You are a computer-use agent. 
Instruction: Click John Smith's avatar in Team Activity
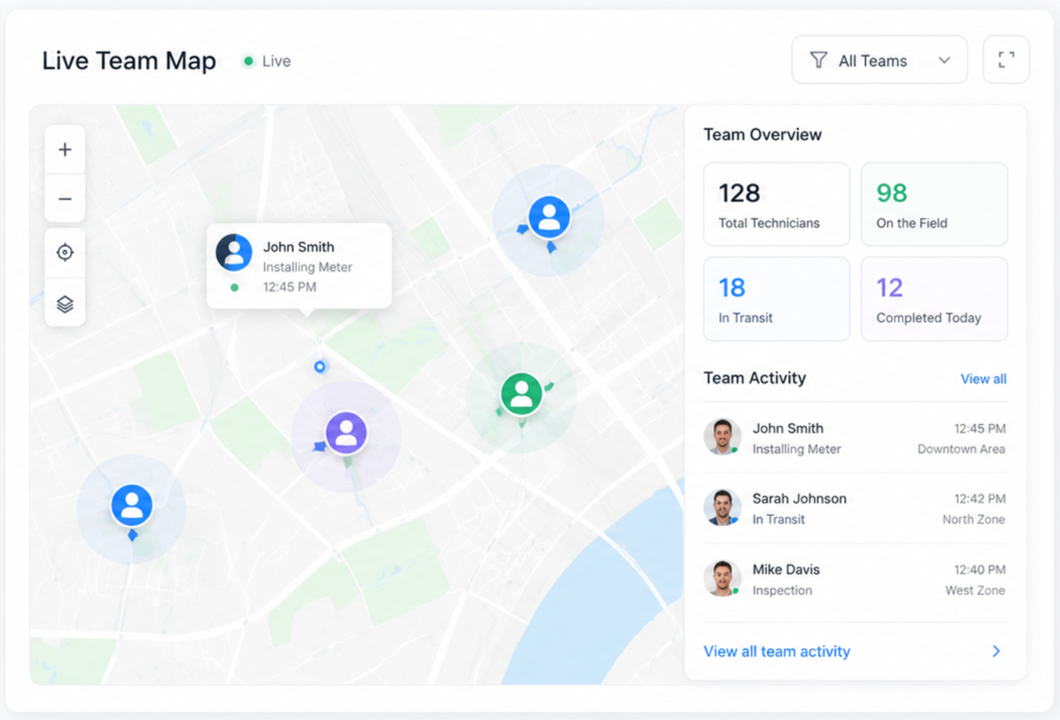click(x=722, y=437)
